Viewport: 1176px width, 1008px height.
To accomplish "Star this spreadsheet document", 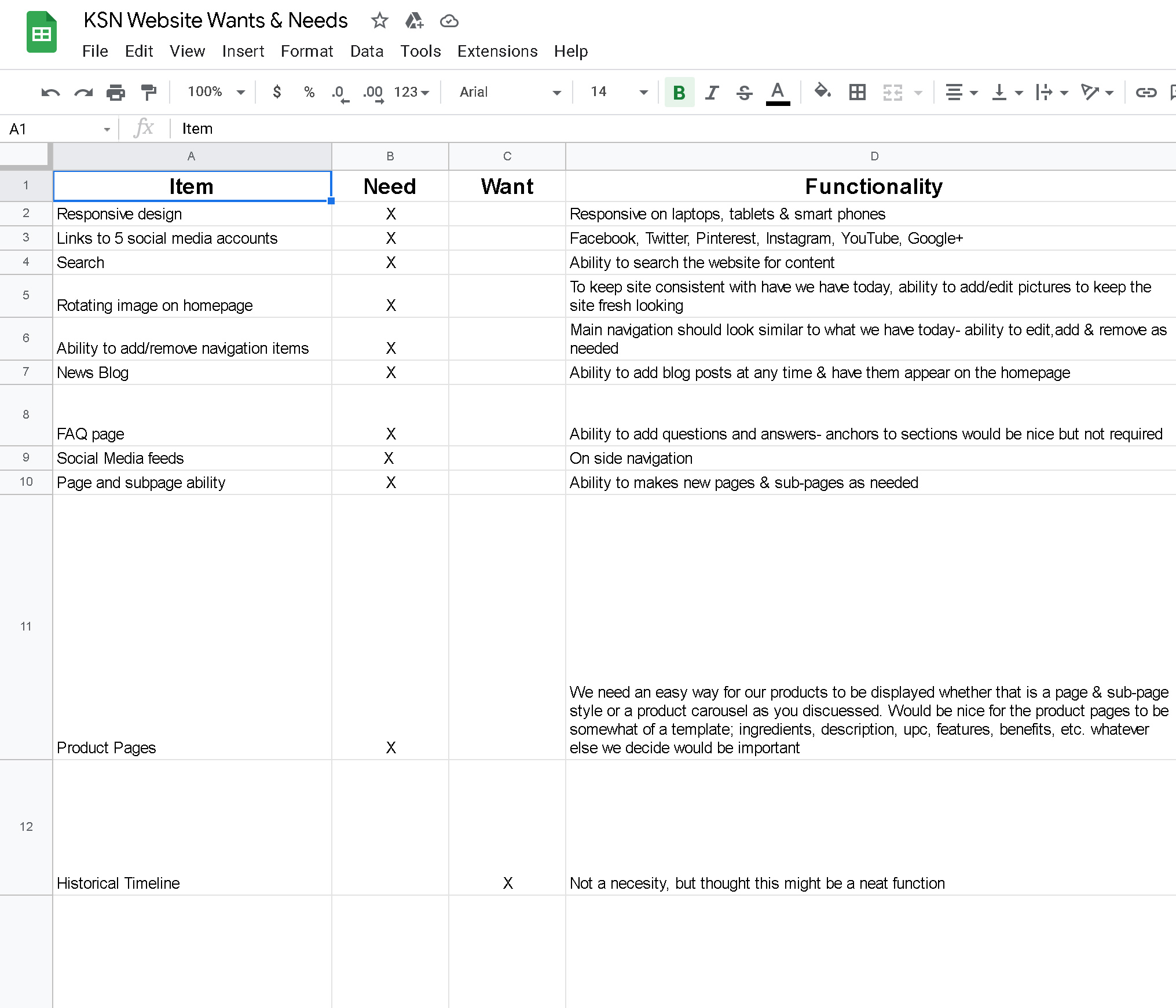I will click(x=379, y=21).
